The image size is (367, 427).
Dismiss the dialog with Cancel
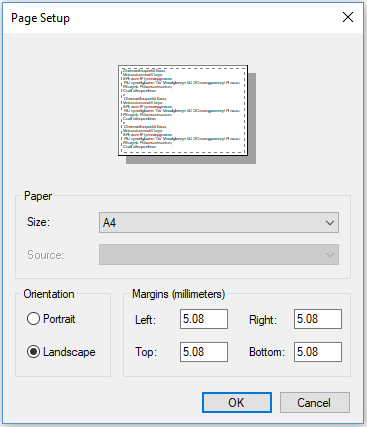click(x=315, y=402)
